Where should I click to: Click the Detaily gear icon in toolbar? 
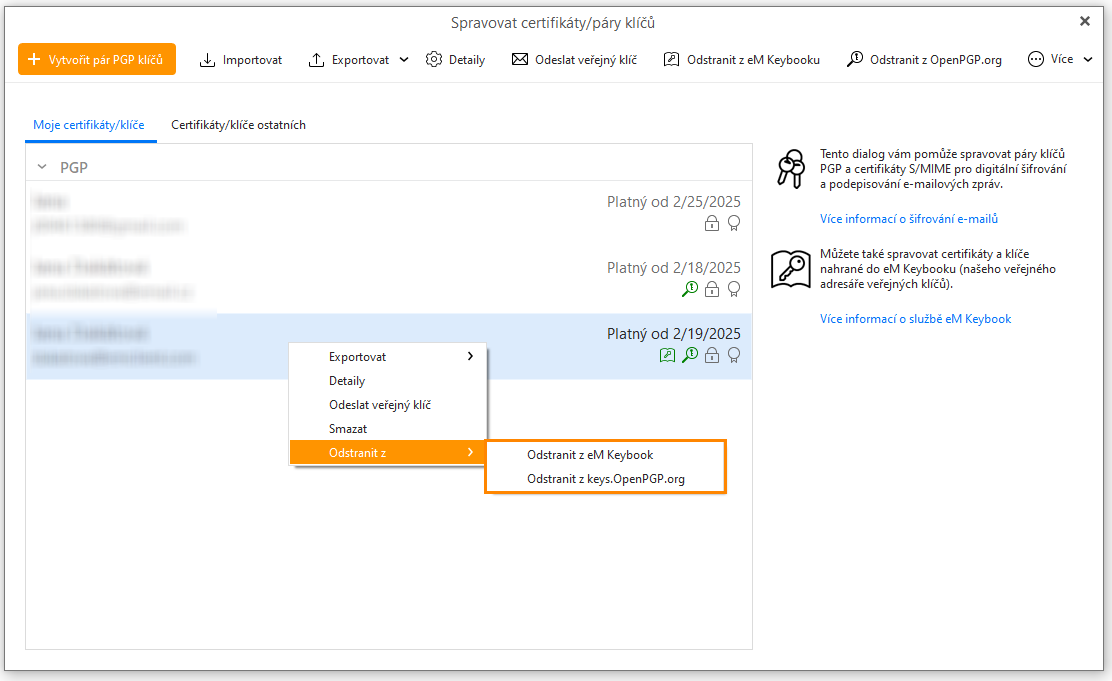(434, 60)
